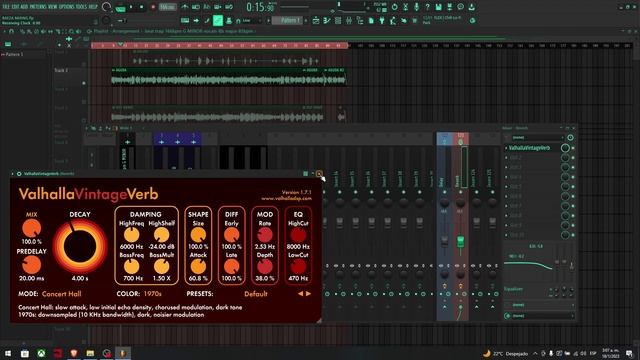Open the plugin picker plug icon

point(382,20)
